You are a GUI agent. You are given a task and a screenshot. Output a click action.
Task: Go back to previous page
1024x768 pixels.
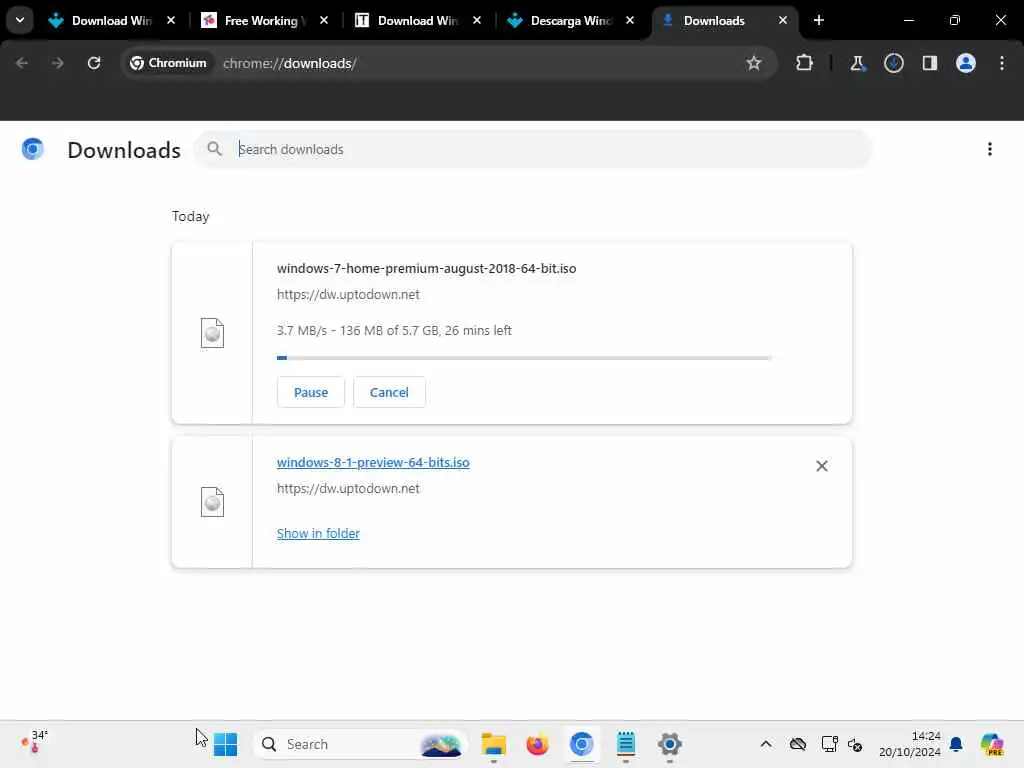22,63
